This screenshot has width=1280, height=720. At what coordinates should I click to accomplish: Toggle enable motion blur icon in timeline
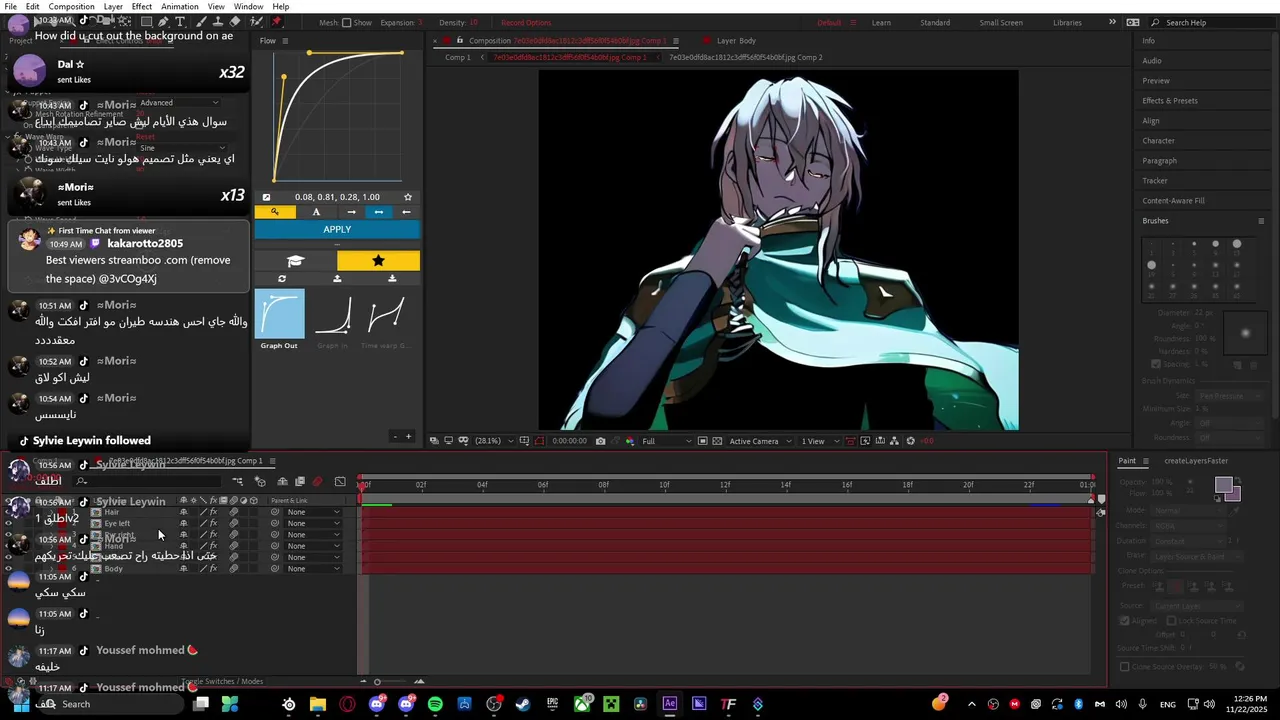point(318,482)
